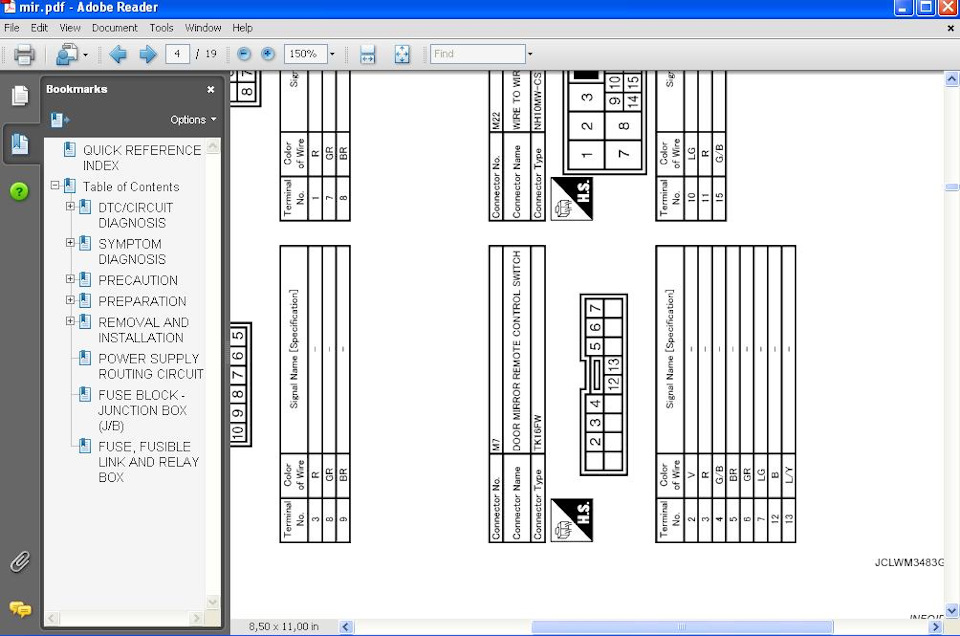Open the Window menu
This screenshot has width=960, height=636.
point(203,28)
